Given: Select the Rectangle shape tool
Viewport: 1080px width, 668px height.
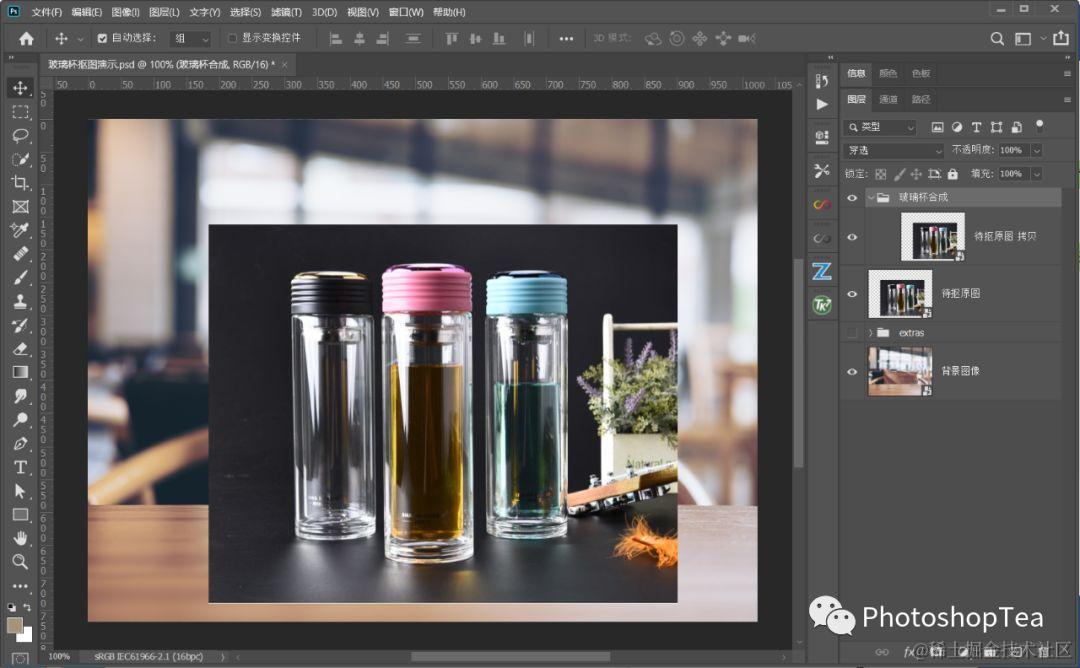Looking at the screenshot, I should [20, 514].
